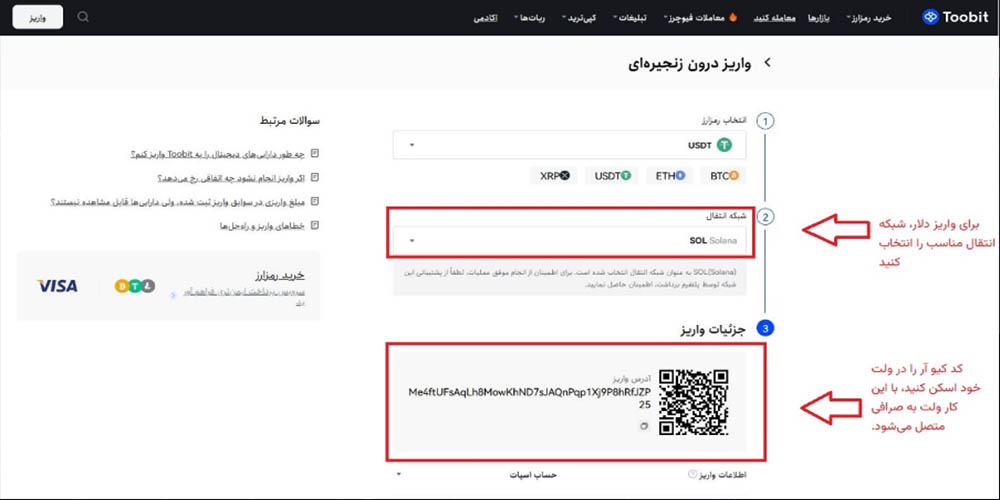Click the سوالات مرتبط heading

[x=290, y=121]
